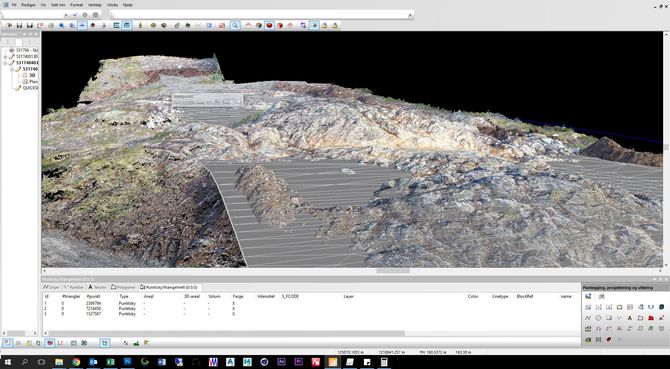Click the Layer column header
Image resolution: width=670 pixels, height=369 pixels.
pos(349,296)
